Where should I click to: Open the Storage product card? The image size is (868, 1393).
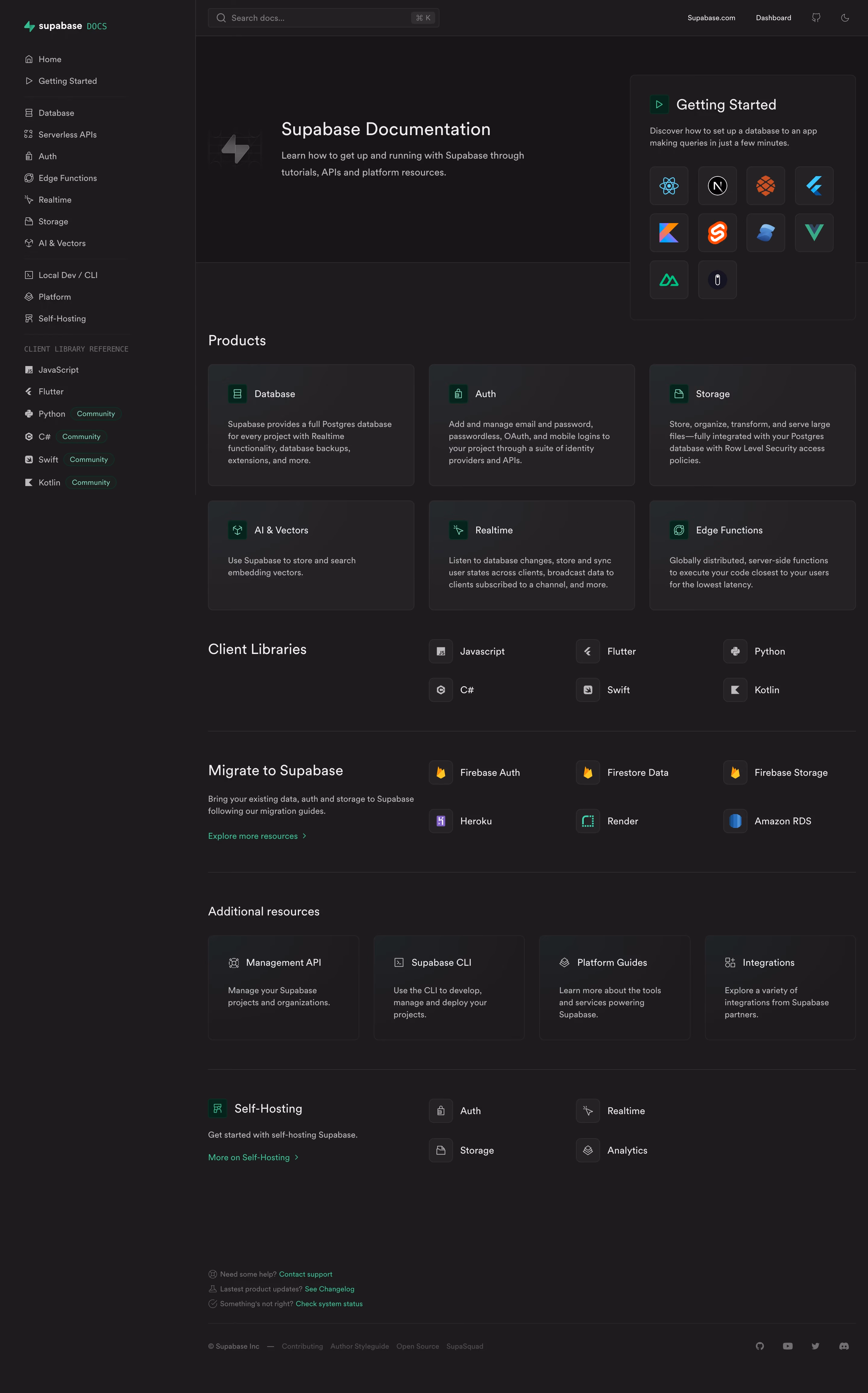752,425
